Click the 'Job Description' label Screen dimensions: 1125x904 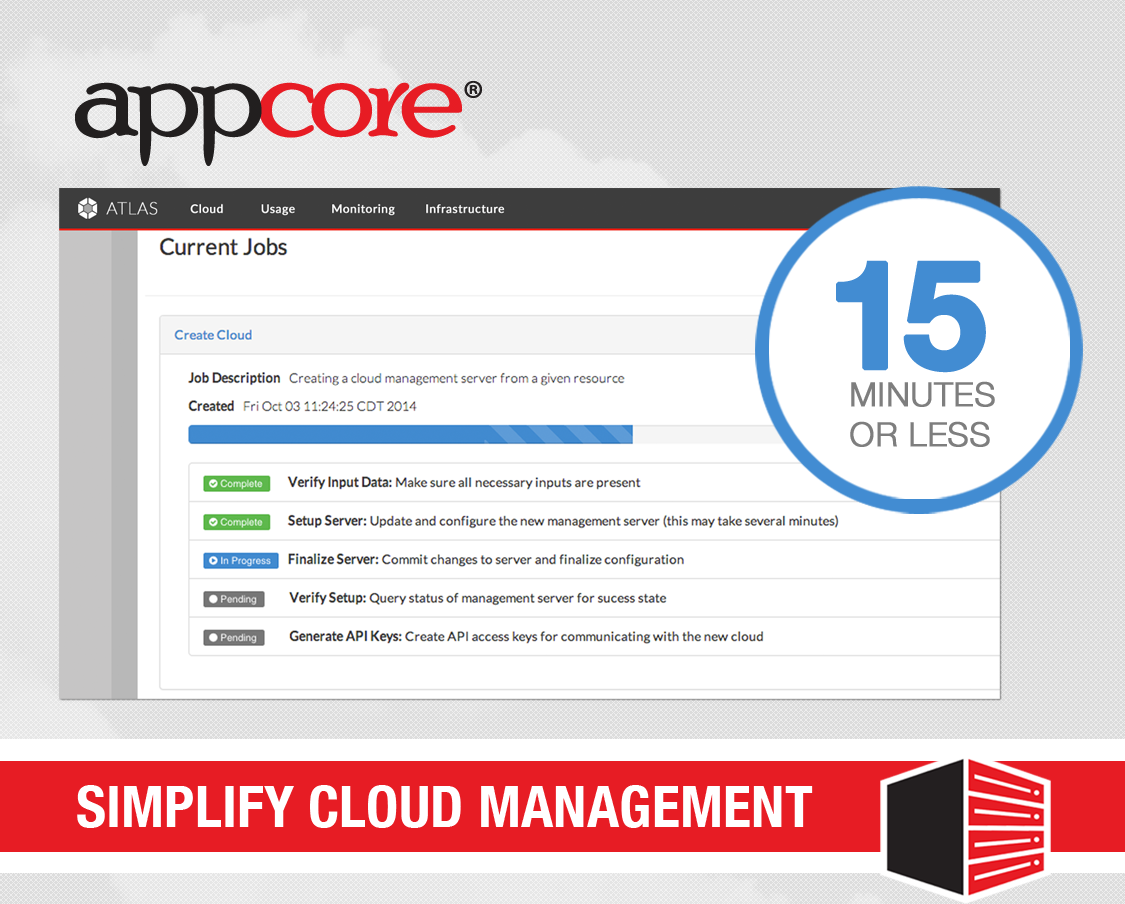234,378
